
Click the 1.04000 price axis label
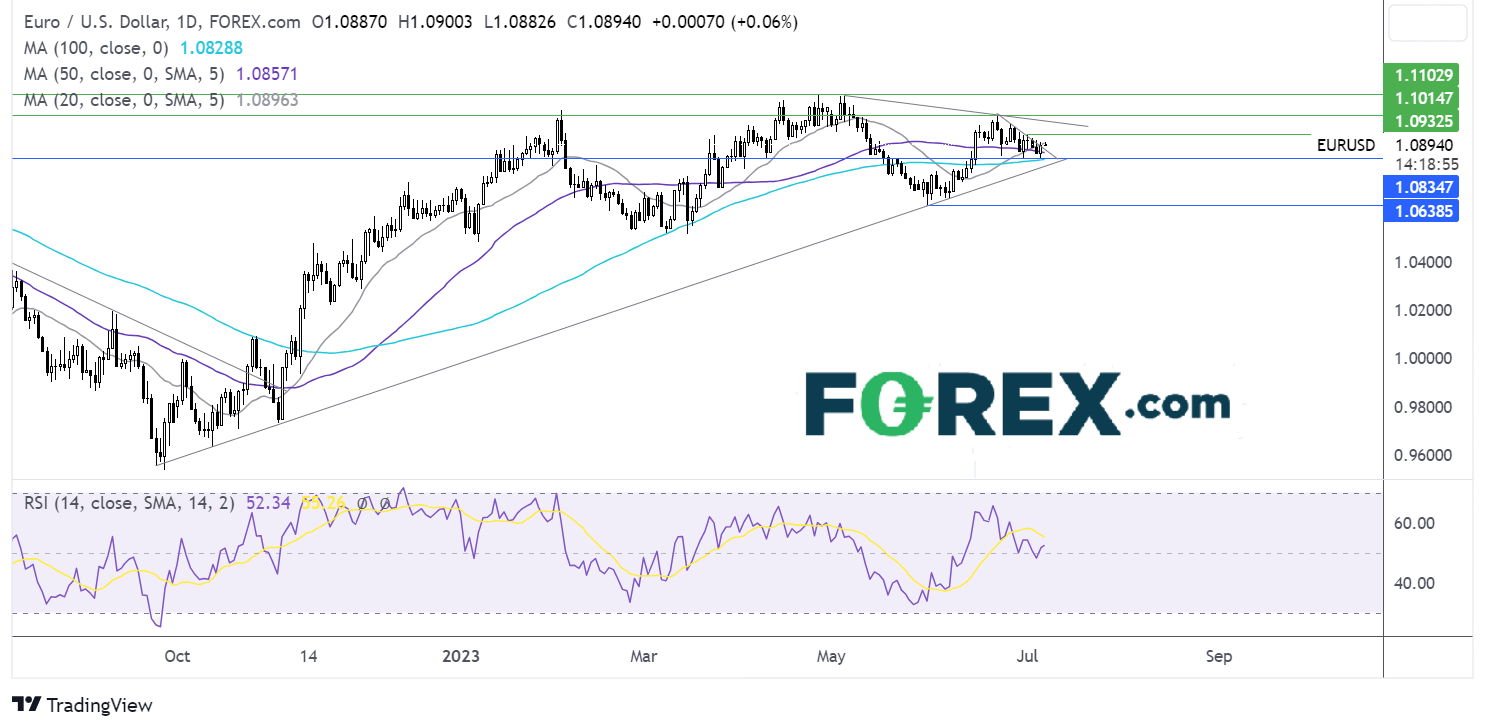pos(1424,262)
